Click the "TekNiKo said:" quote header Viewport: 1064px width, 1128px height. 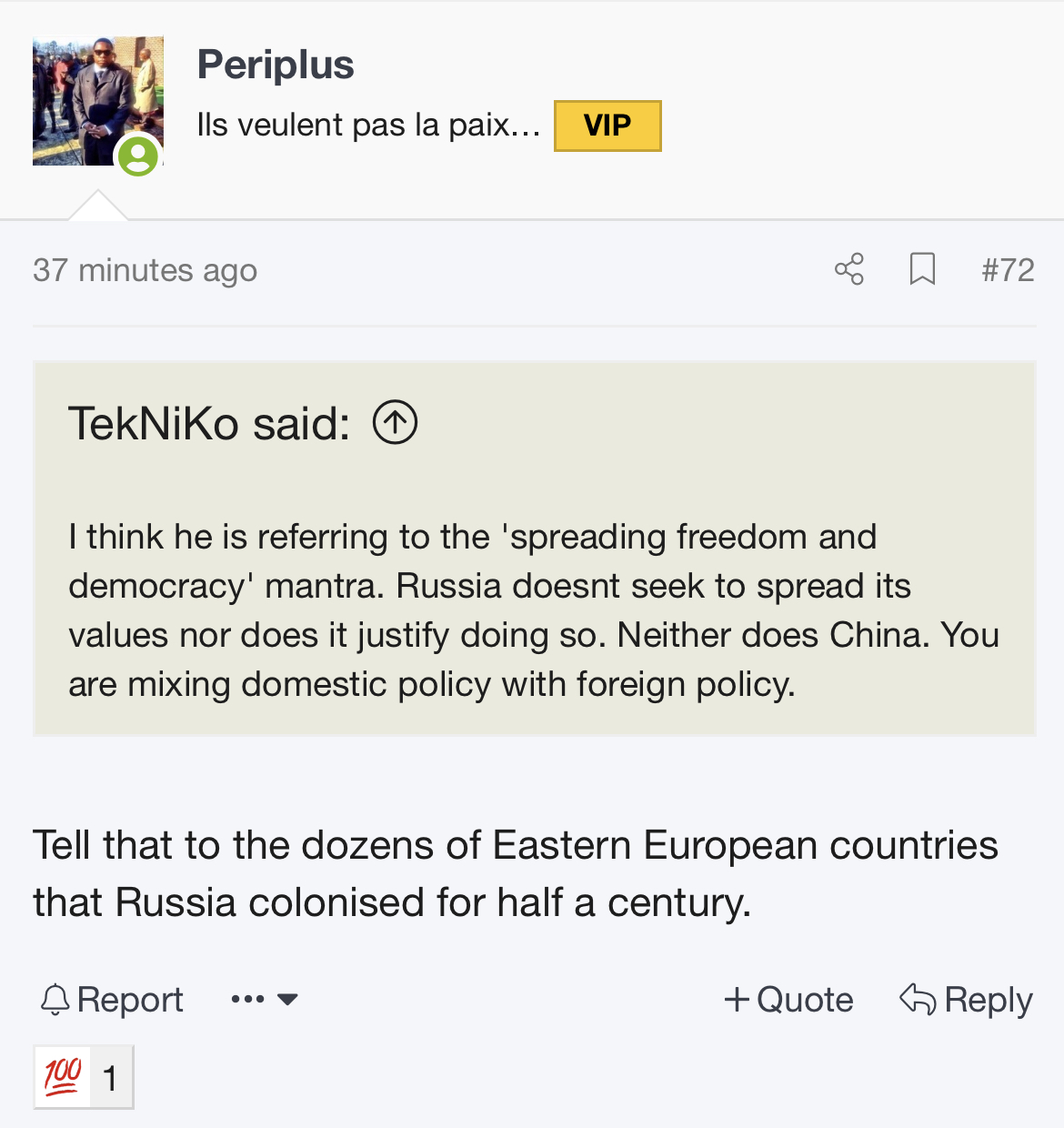(209, 424)
